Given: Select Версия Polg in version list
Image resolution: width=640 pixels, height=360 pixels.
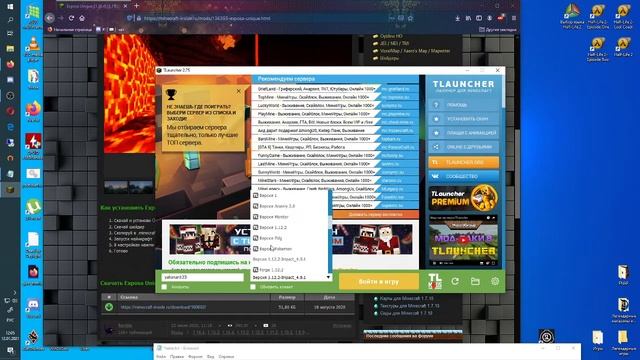Looking at the screenshot, I should pos(289,238).
